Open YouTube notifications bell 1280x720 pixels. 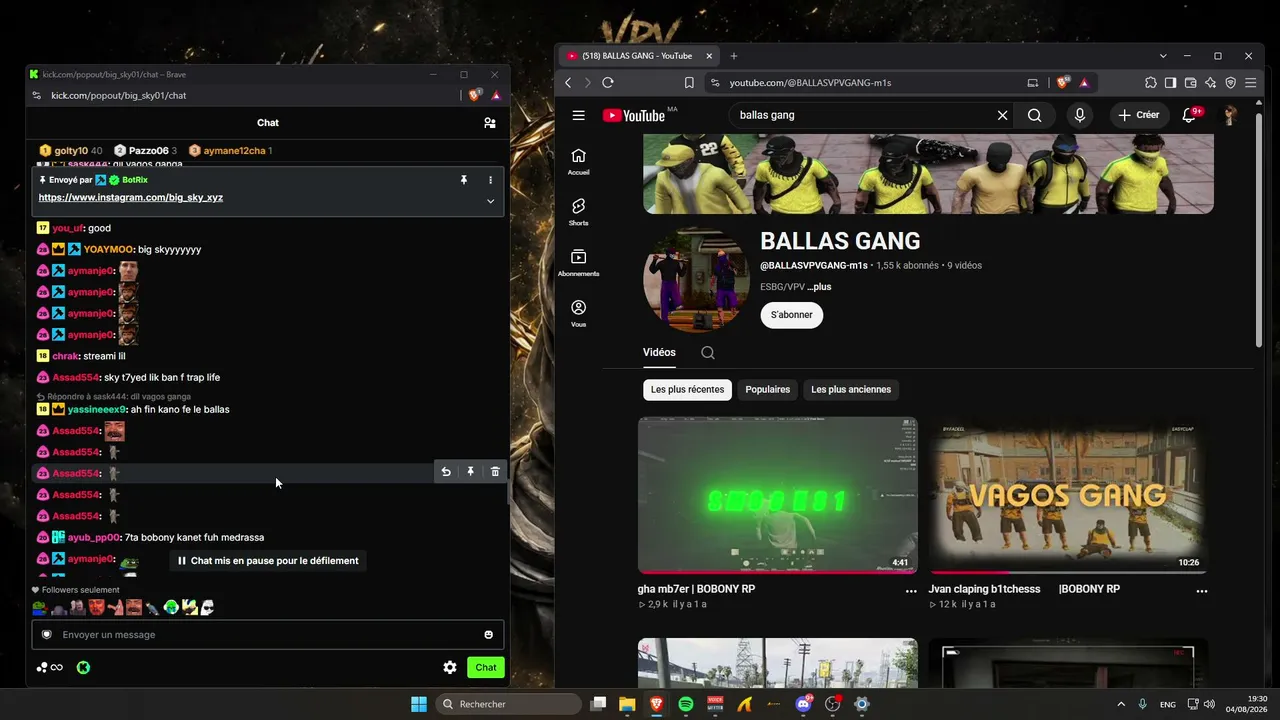click(x=1189, y=115)
